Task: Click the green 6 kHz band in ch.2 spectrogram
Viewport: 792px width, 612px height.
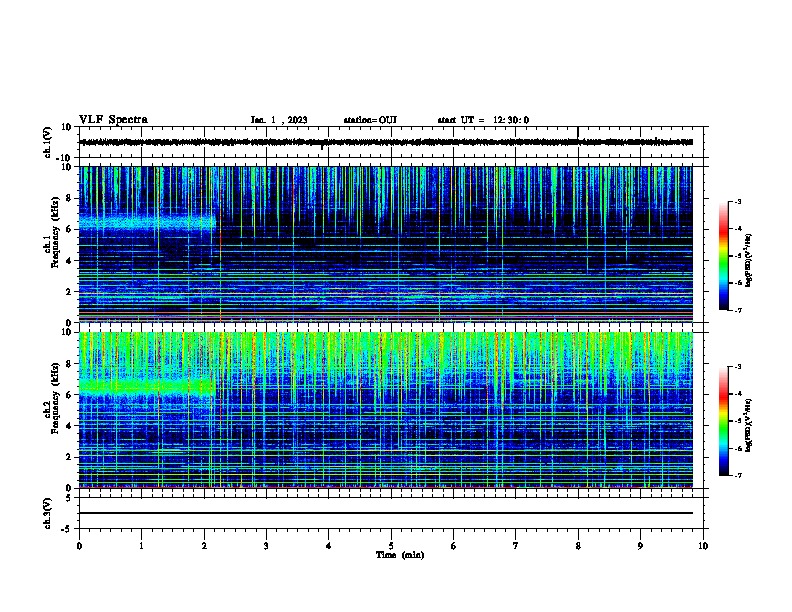Action: 147,387
